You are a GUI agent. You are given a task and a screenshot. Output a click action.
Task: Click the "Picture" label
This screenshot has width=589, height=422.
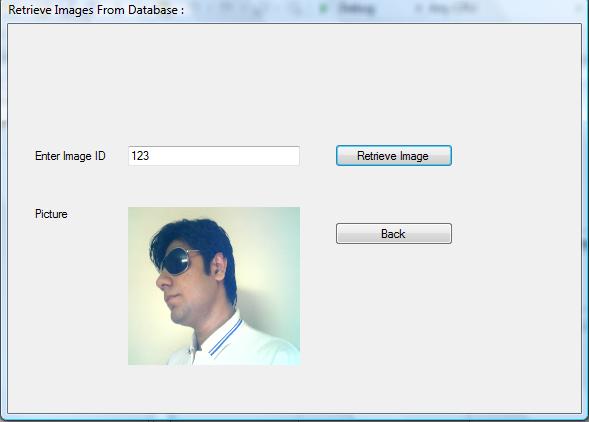click(51, 214)
